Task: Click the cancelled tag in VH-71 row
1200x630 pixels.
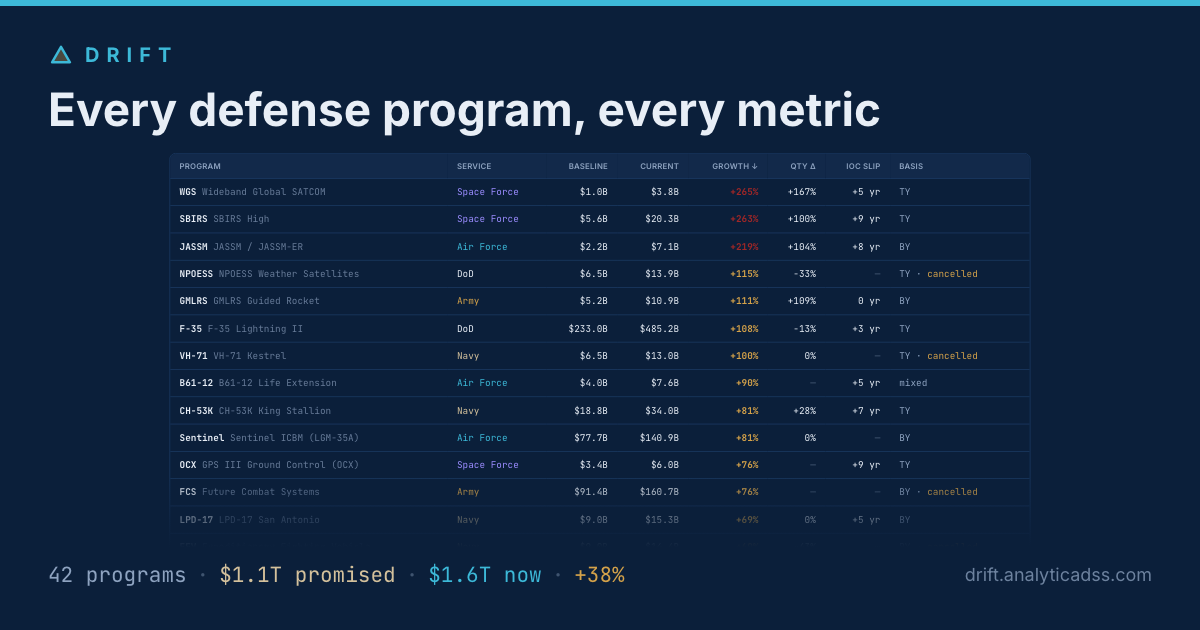Action: pyautogui.click(x=952, y=356)
